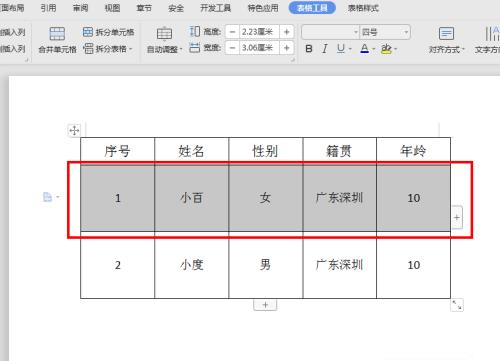This screenshot has width=500, height=361.
Task: Click into the height value field 2.23厘米
Action: click(x=259, y=32)
